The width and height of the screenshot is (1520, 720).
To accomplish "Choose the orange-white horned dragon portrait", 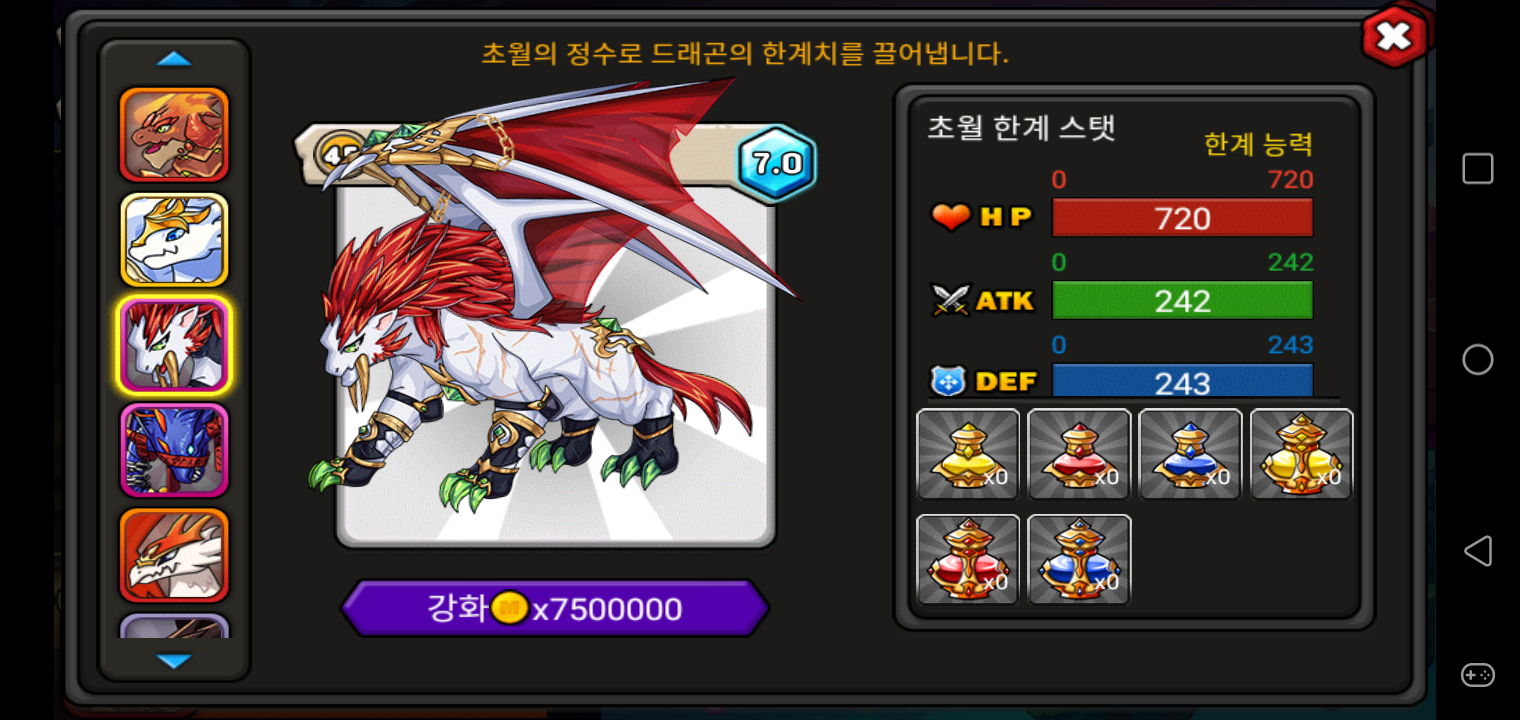I will click(x=174, y=555).
